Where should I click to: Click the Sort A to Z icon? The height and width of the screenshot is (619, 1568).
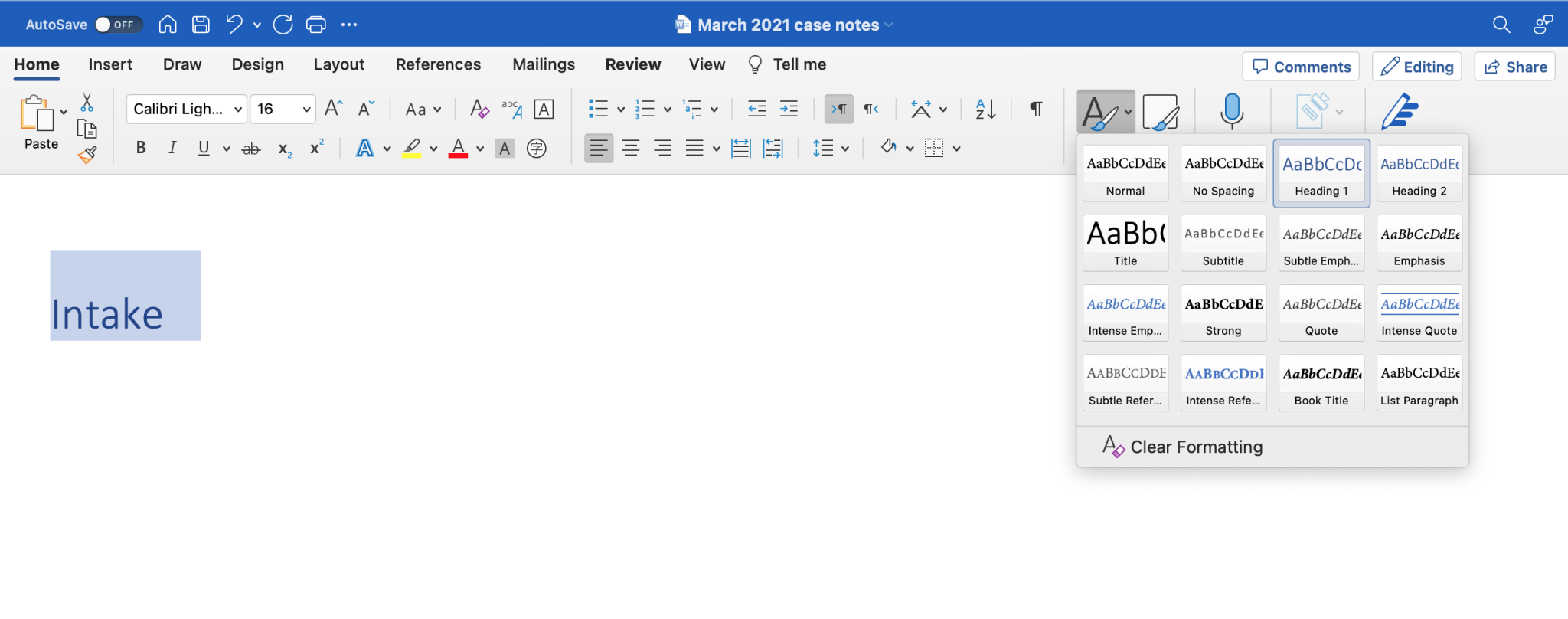tap(985, 110)
